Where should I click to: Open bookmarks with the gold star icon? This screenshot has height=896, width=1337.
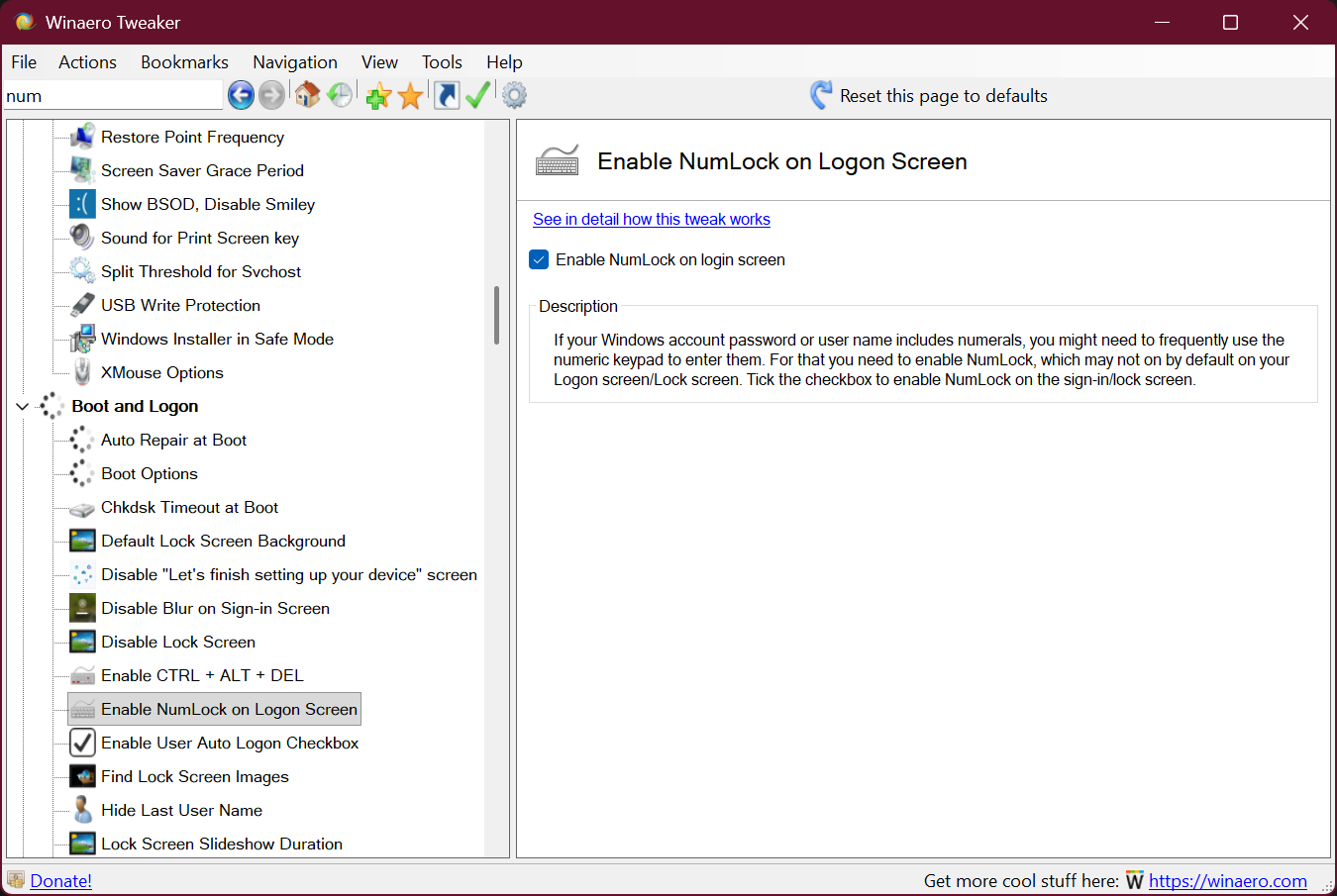410,96
